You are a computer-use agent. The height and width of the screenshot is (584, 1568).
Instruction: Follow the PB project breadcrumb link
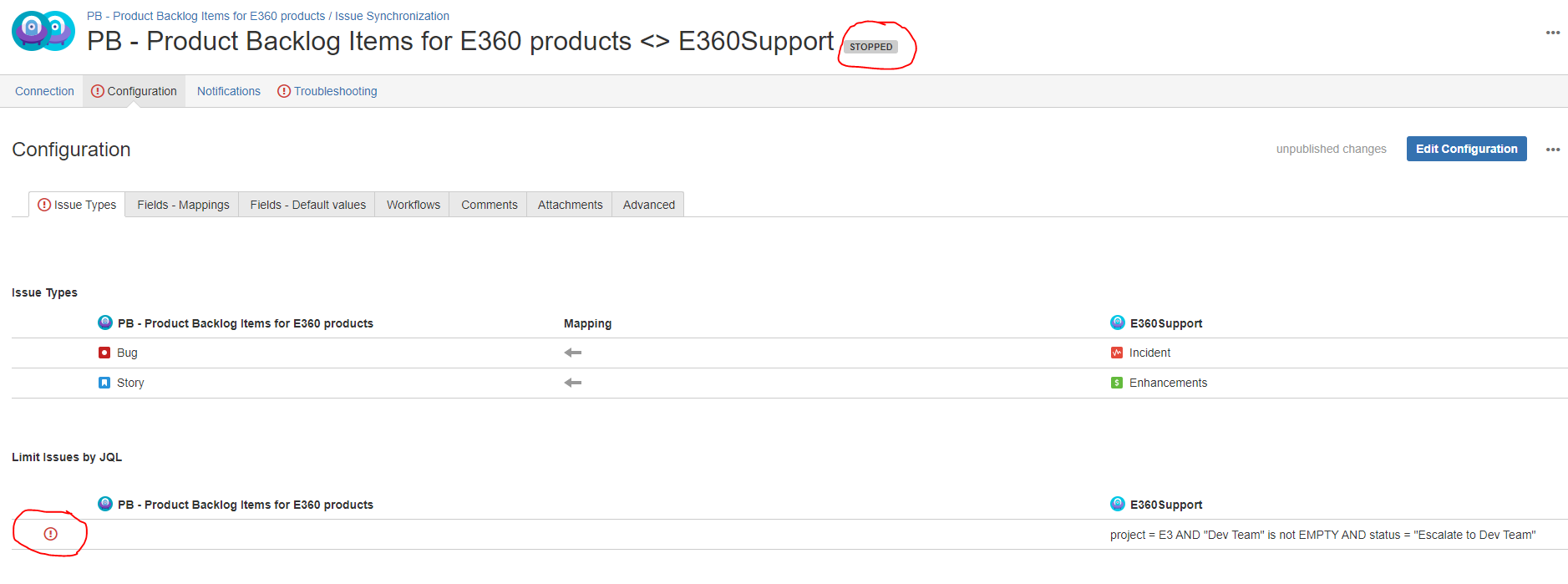point(206,16)
